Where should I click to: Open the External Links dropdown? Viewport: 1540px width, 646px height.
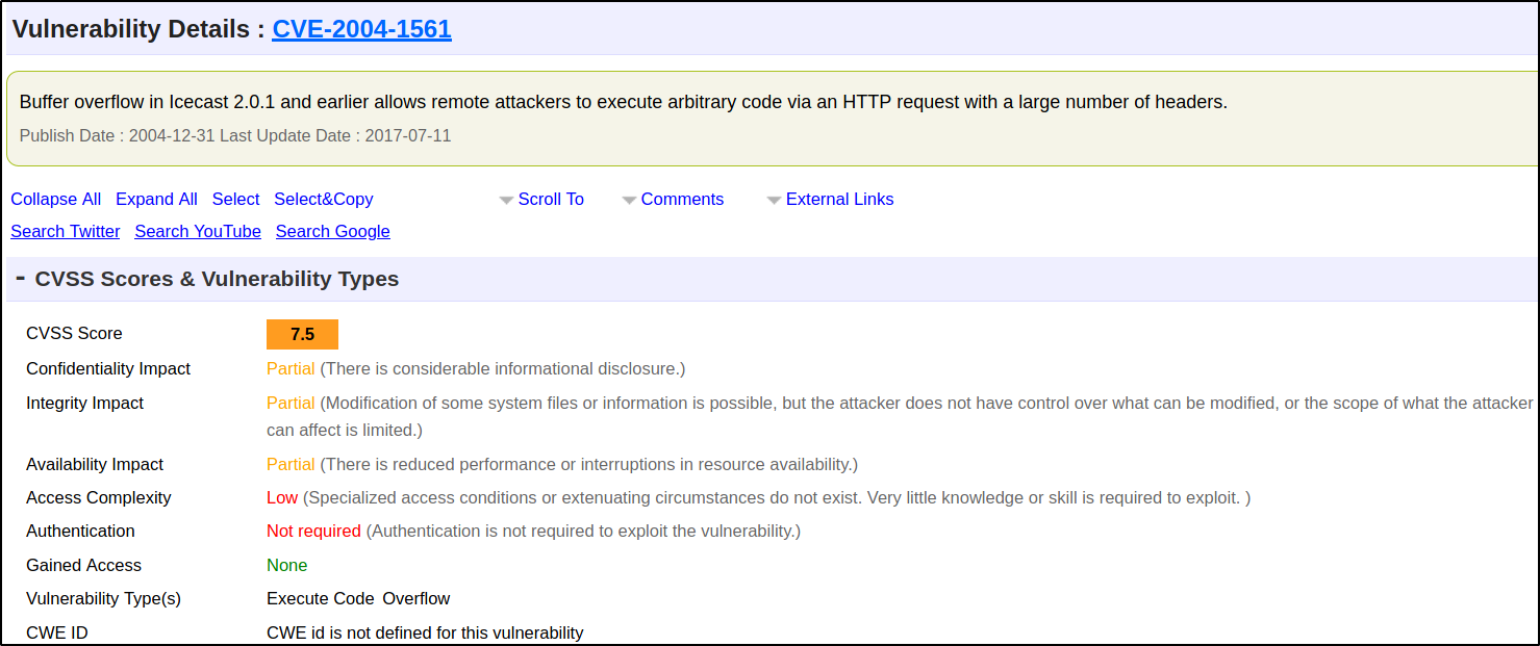[840, 199]
